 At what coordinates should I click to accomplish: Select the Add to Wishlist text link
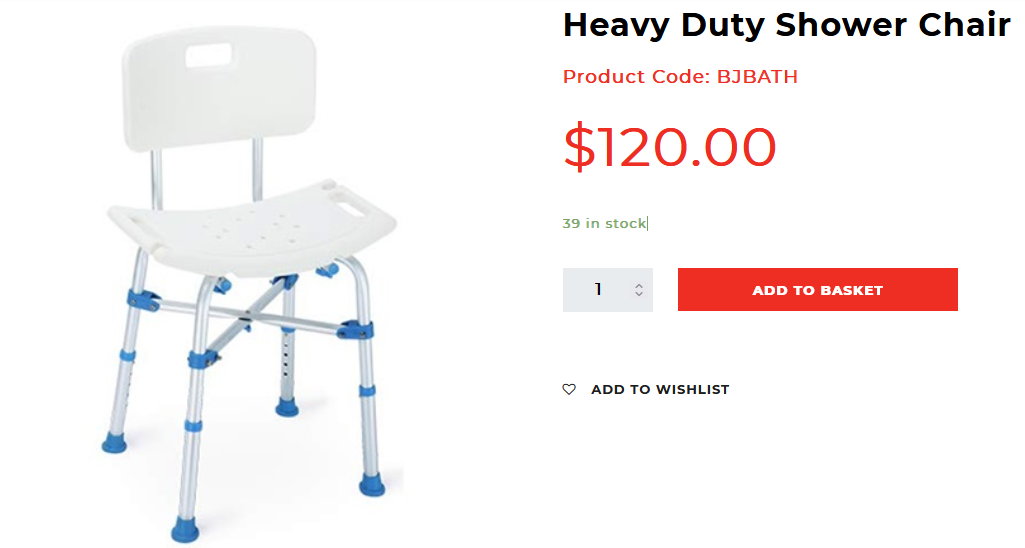pyautogui.click(x=660, y=390)
